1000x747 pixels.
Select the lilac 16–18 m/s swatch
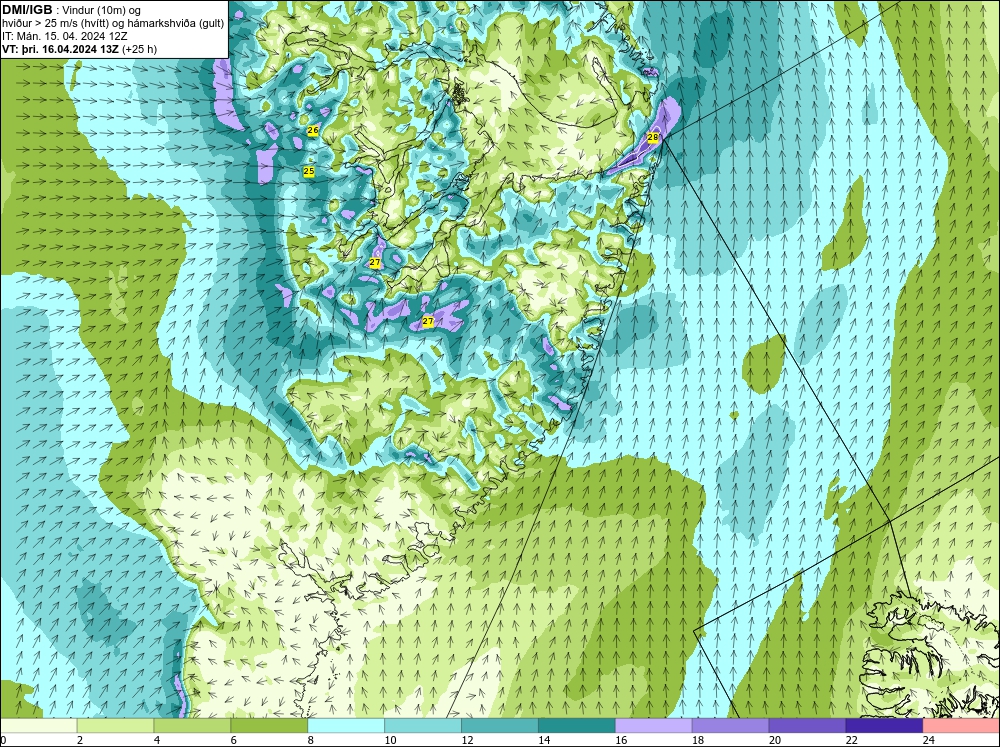pos(653,725)
